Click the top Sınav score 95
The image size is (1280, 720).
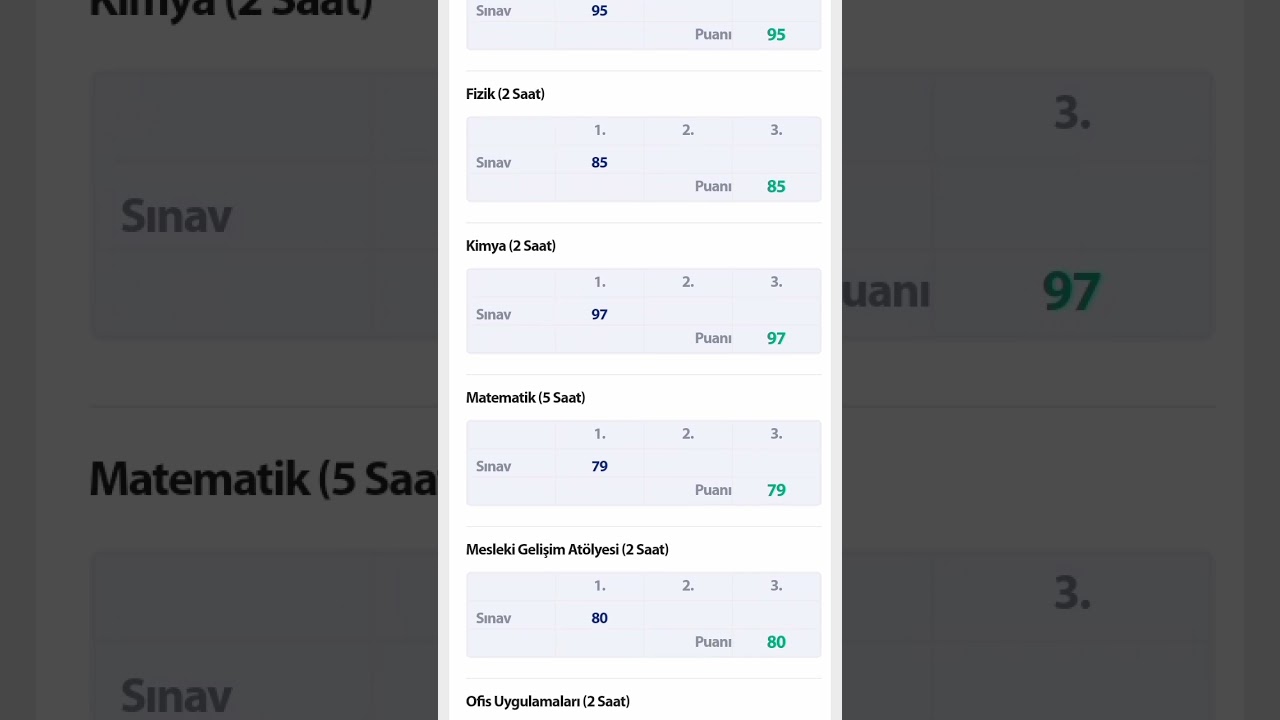pyautogui.click(x=599, y=10)
